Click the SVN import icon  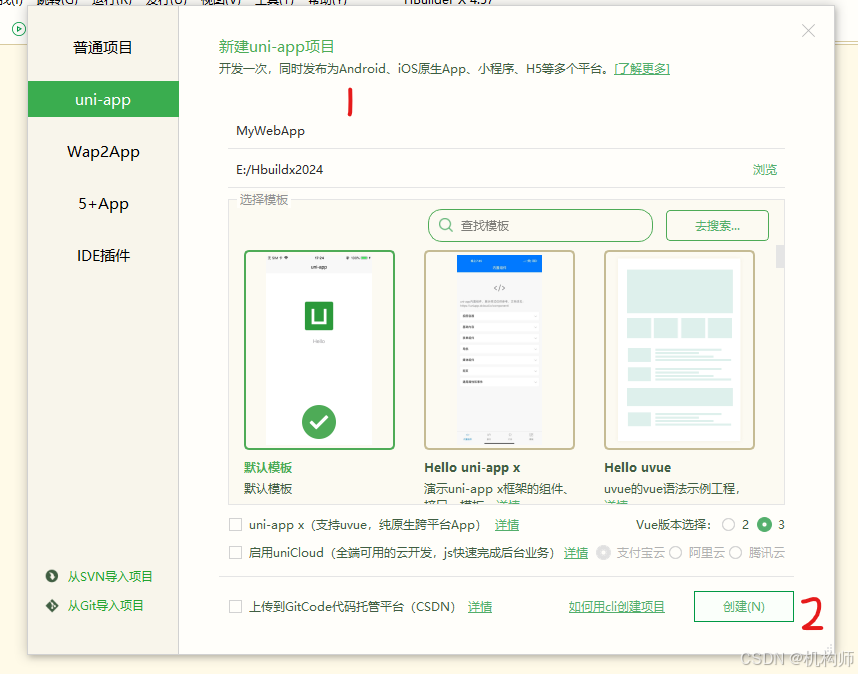(52, 576)
